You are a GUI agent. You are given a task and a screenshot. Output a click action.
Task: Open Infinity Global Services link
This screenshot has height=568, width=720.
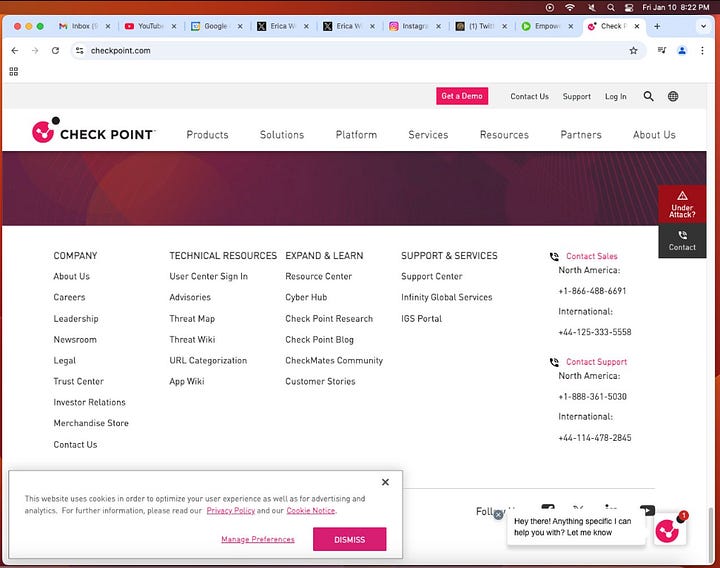click(446, 297)
